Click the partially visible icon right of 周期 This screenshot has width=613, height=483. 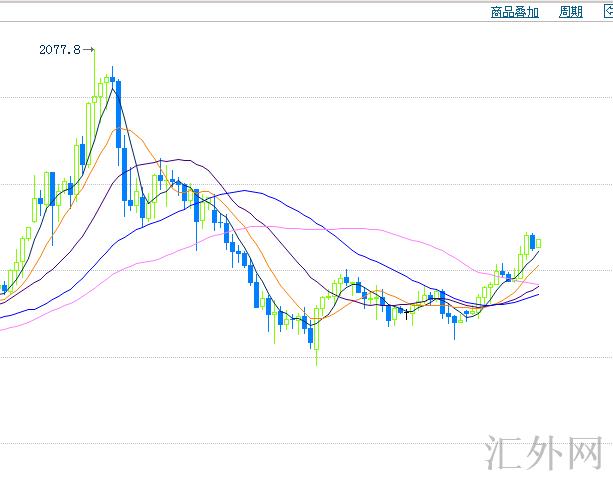click(606, 12)
